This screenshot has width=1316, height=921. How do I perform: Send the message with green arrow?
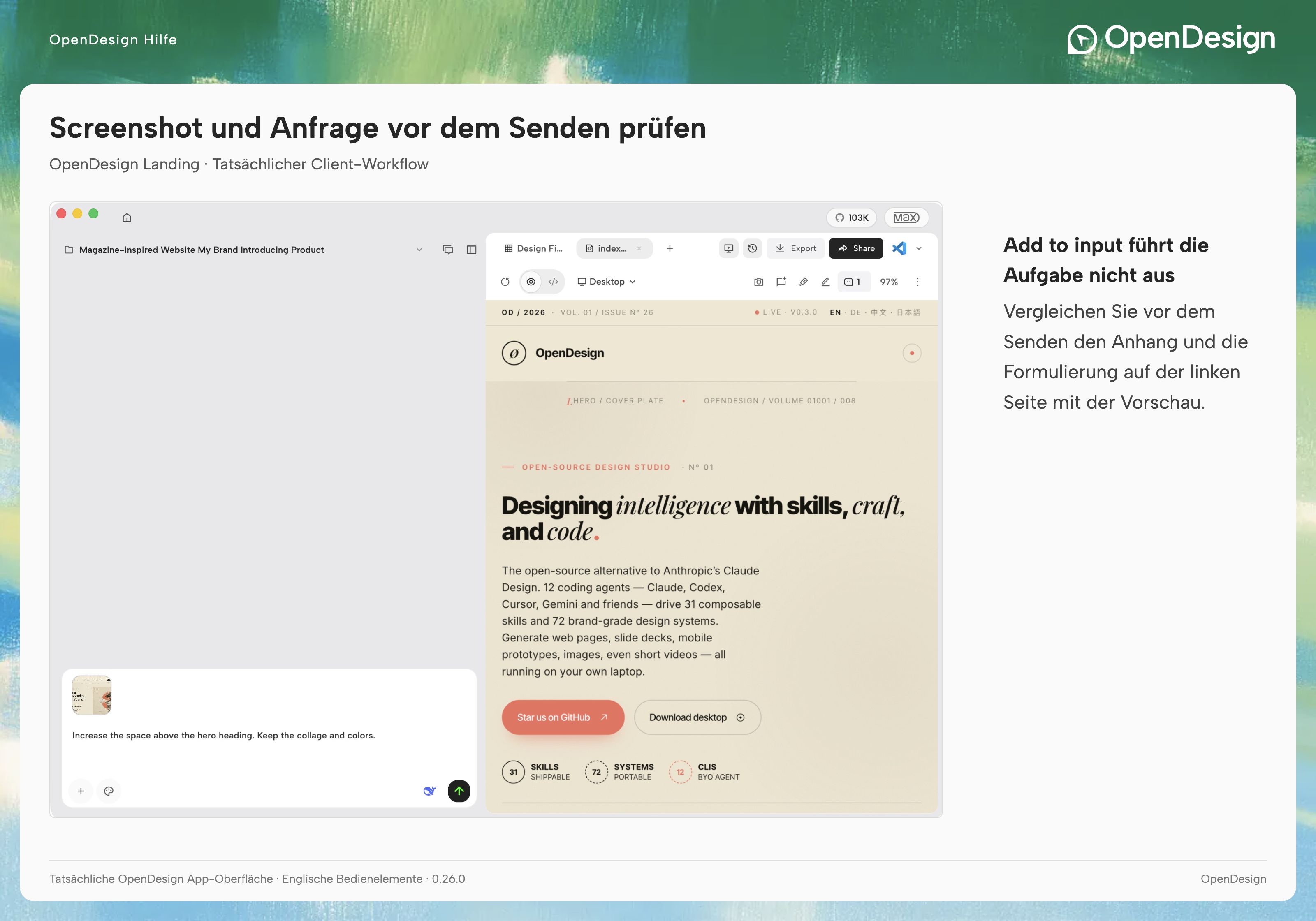pos(459,791)
